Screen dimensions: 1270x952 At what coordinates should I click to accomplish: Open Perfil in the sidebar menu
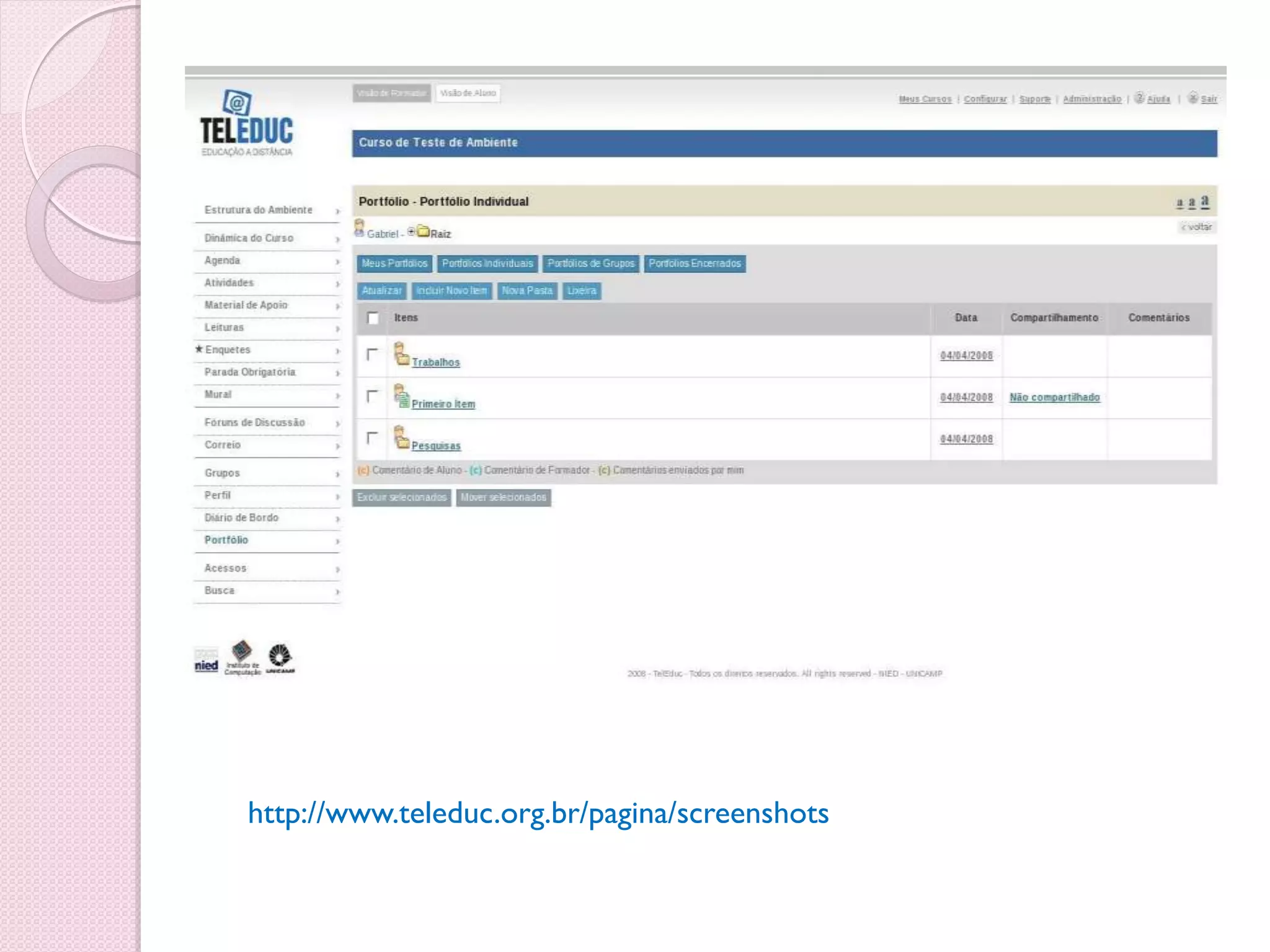217,495
